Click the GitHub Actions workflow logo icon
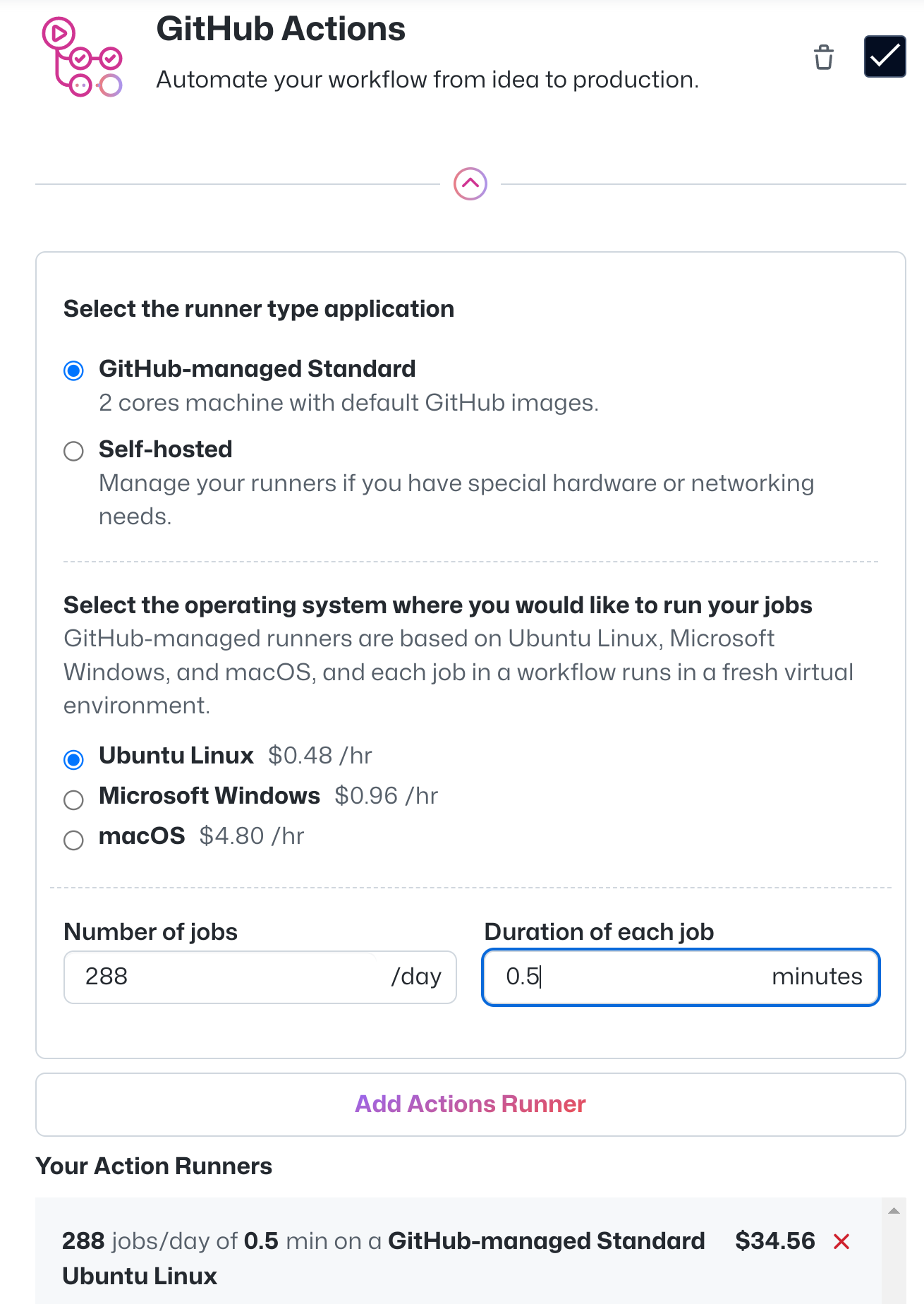924x1304 pixels. pyautogui.click(x=82, y=56)
